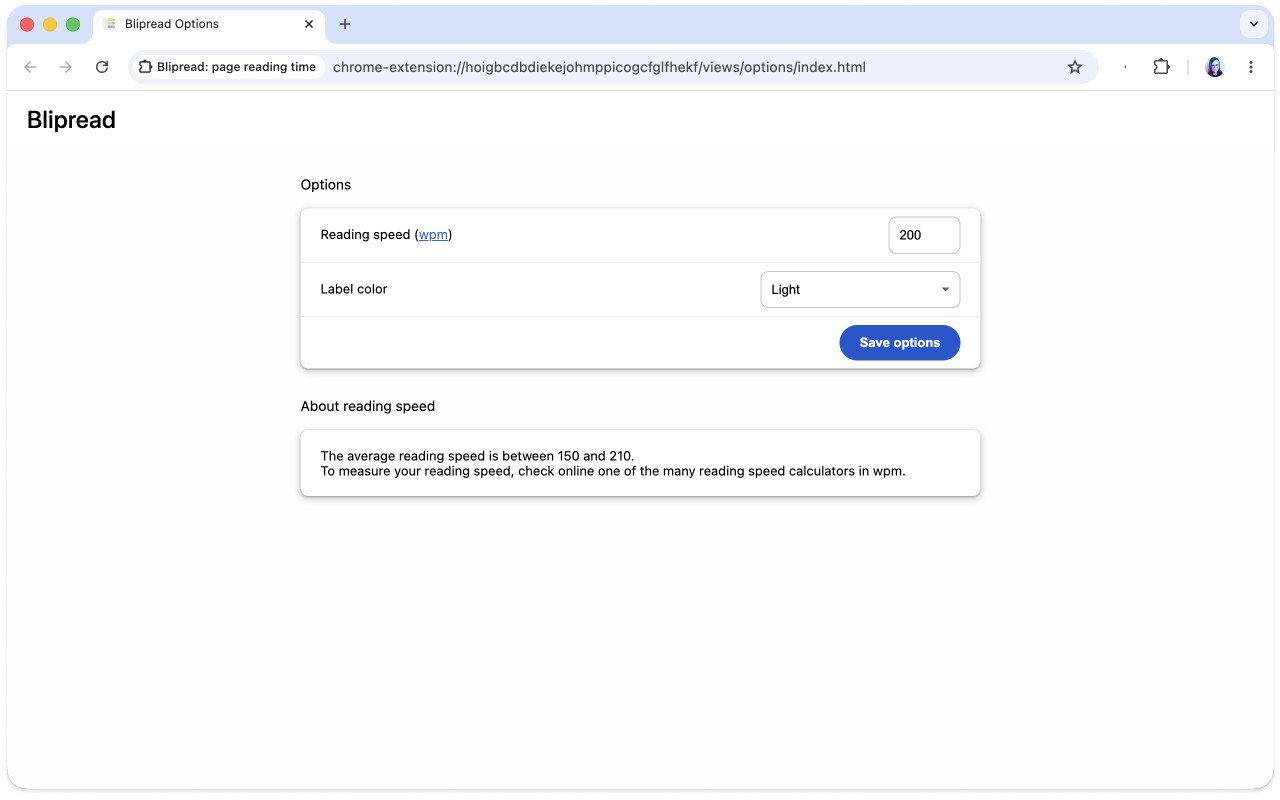Open Chrome's three-dot menu
Image resolution: width=1280 pixels, height=800 pixels.
pyautogui.click(x=1251, y=67)
